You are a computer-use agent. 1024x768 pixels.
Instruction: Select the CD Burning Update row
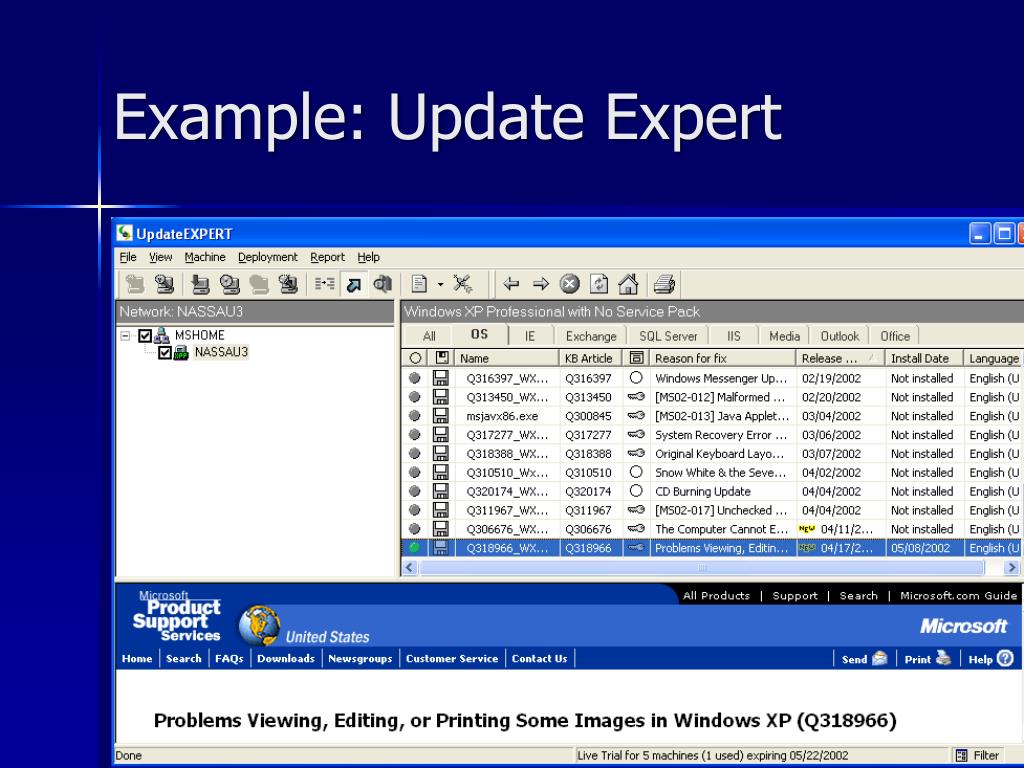712,491
